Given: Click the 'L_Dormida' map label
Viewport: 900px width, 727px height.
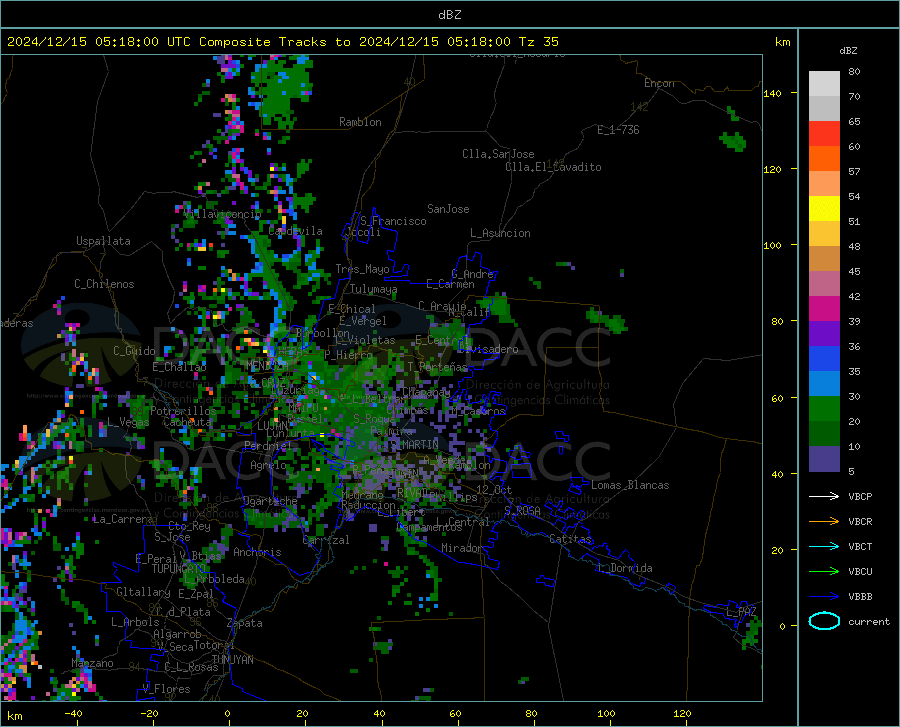Looking at the screenshot, I should click(624, 568).
